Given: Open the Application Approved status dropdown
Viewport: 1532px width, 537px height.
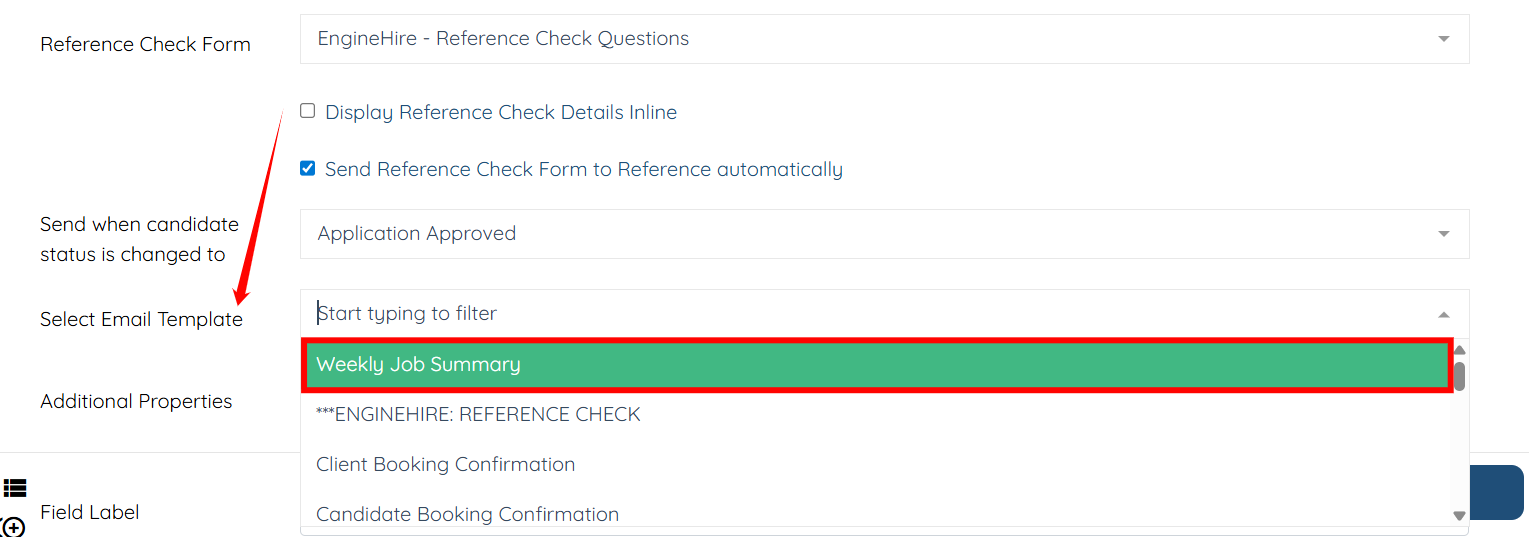Looking at the screenshot, I should 884,234.
